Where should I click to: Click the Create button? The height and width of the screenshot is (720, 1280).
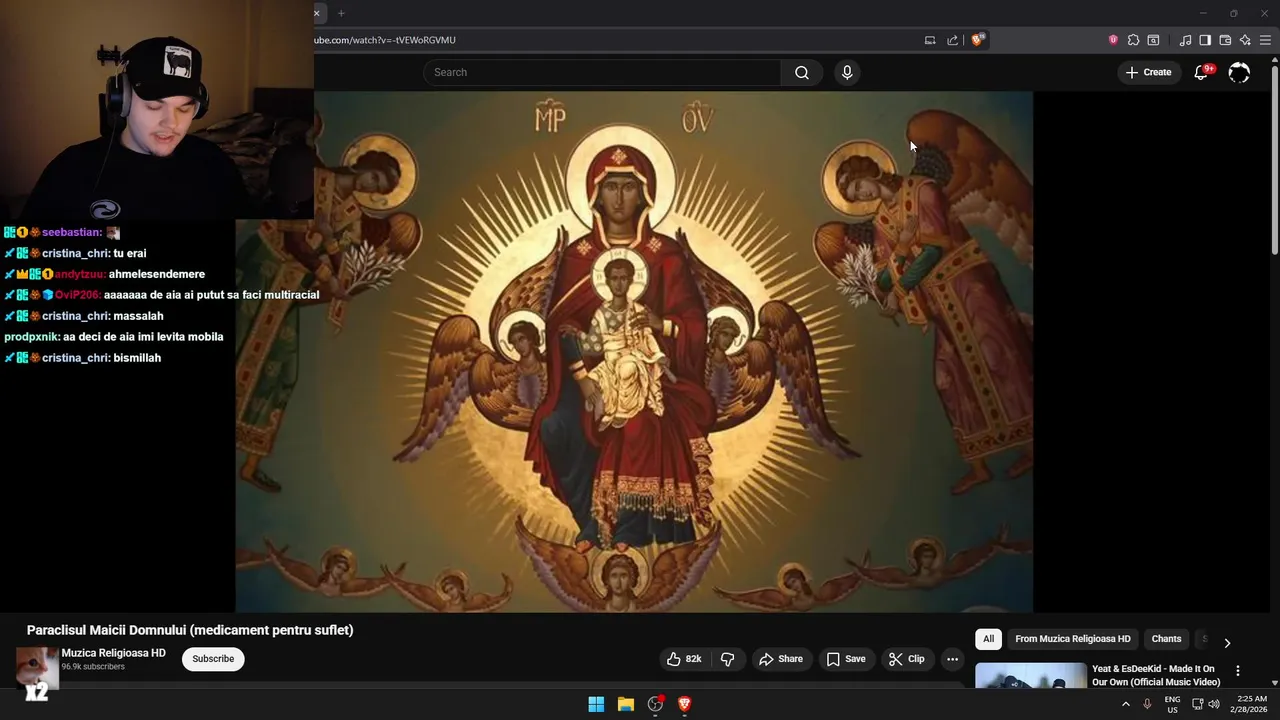1148,72
